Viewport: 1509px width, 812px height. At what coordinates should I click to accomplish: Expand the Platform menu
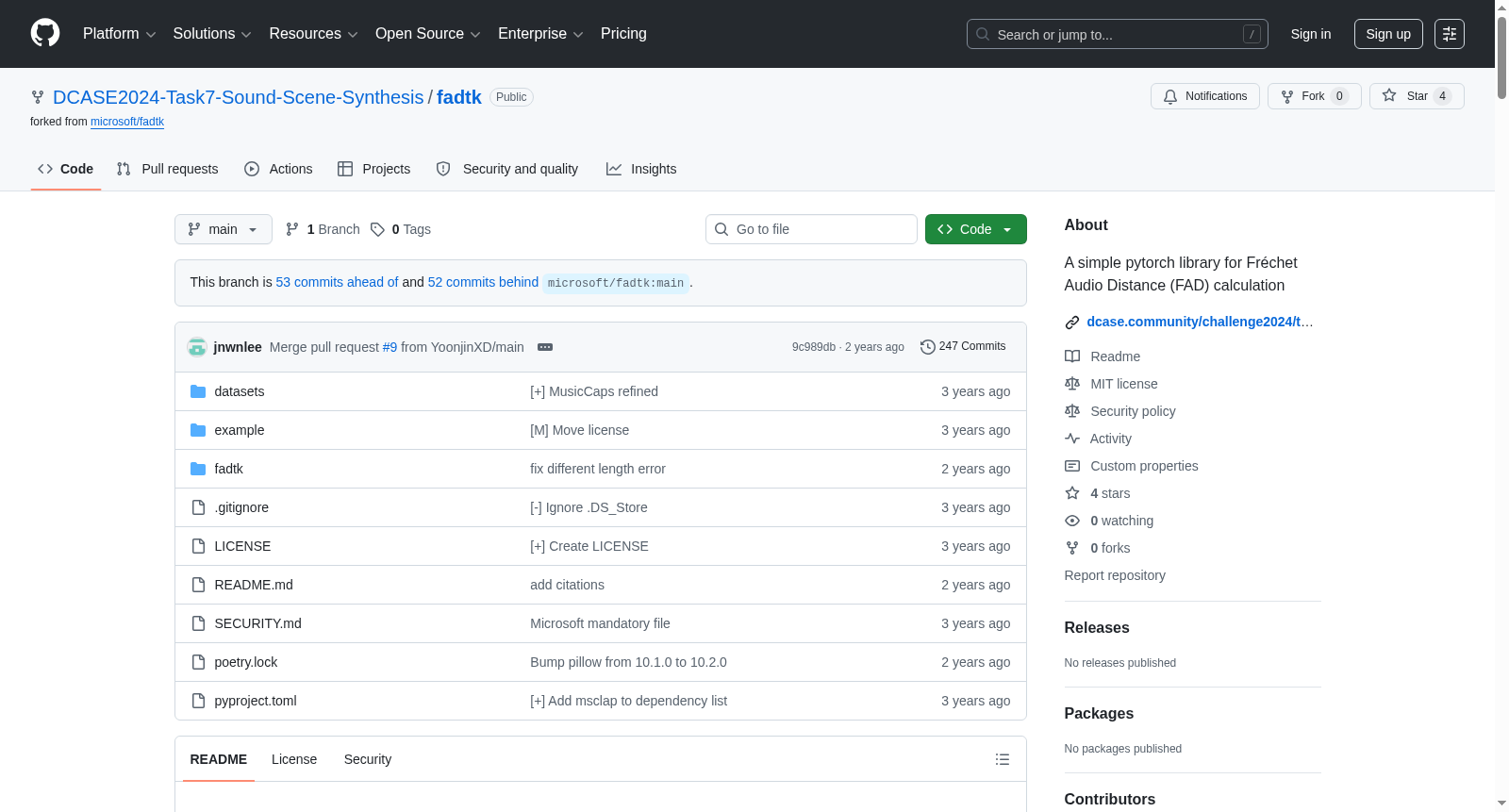119,34
